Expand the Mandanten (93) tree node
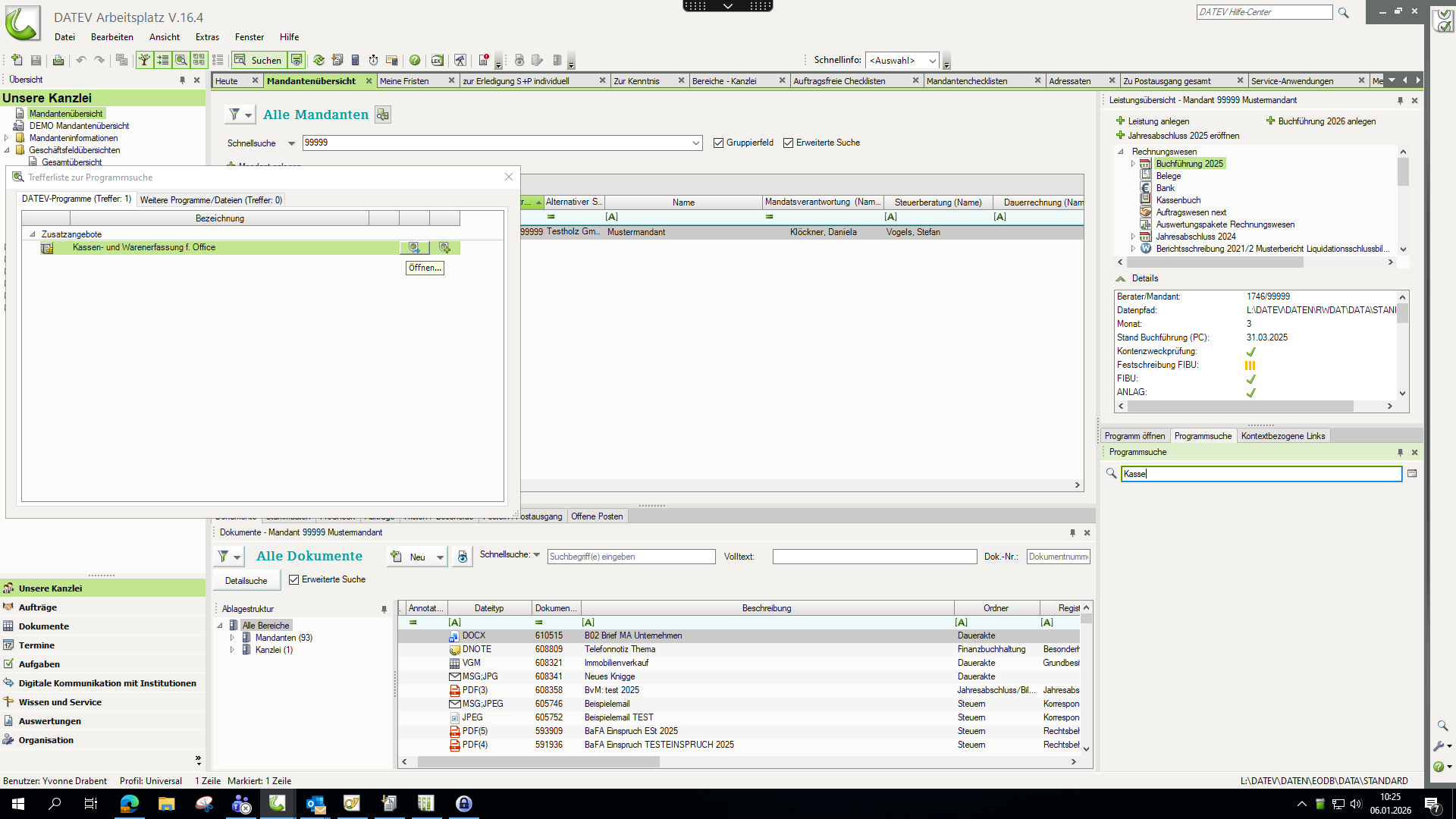Image resolution: width=1456 pixels, height=819 pixels. (232, 638)
